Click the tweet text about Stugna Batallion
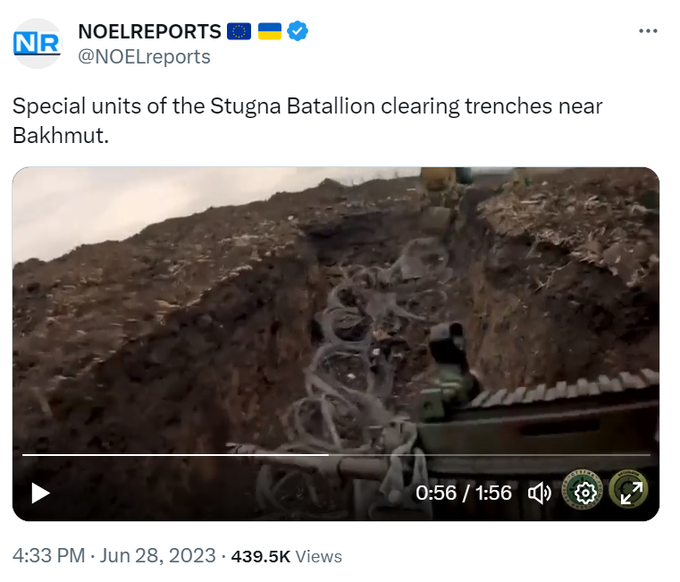This screenshot has width=680, height=582. [x=307, y=121]
